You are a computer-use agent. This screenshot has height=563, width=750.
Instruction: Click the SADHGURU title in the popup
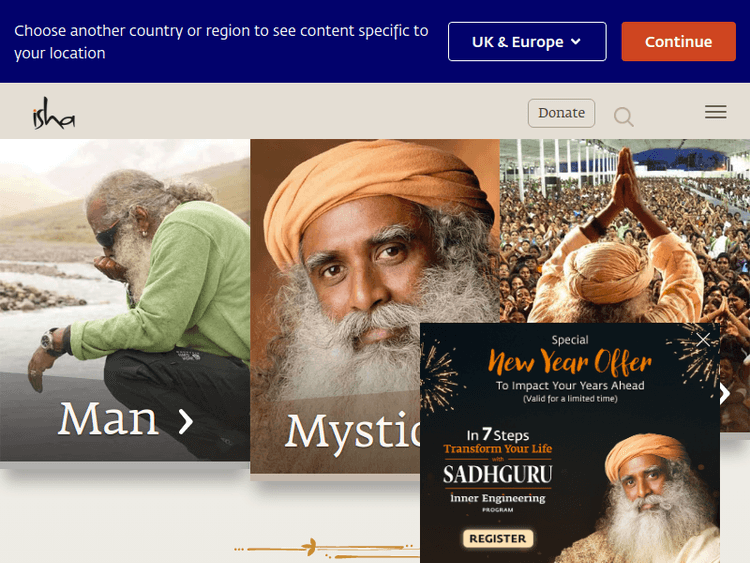497,475
